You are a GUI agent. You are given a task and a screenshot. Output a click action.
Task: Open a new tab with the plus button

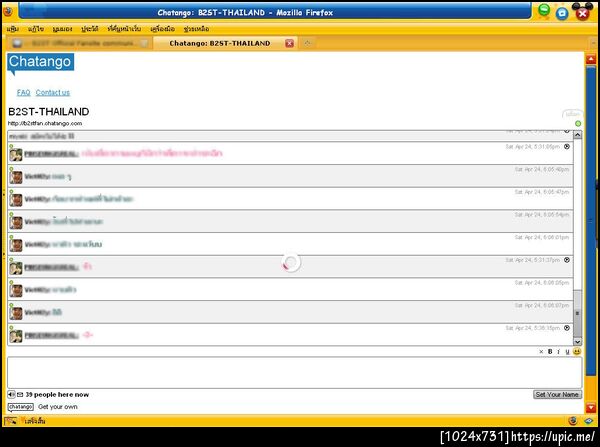pyautogui.click(x=307, y=43)
